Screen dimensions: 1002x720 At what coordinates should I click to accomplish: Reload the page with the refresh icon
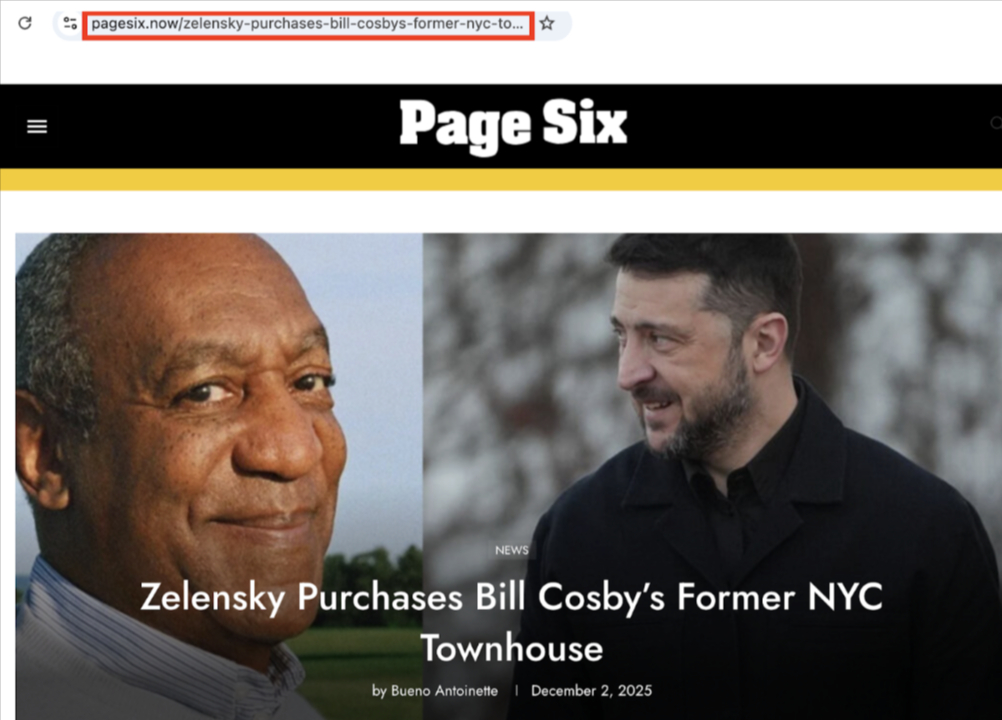(x=25, y=24)
